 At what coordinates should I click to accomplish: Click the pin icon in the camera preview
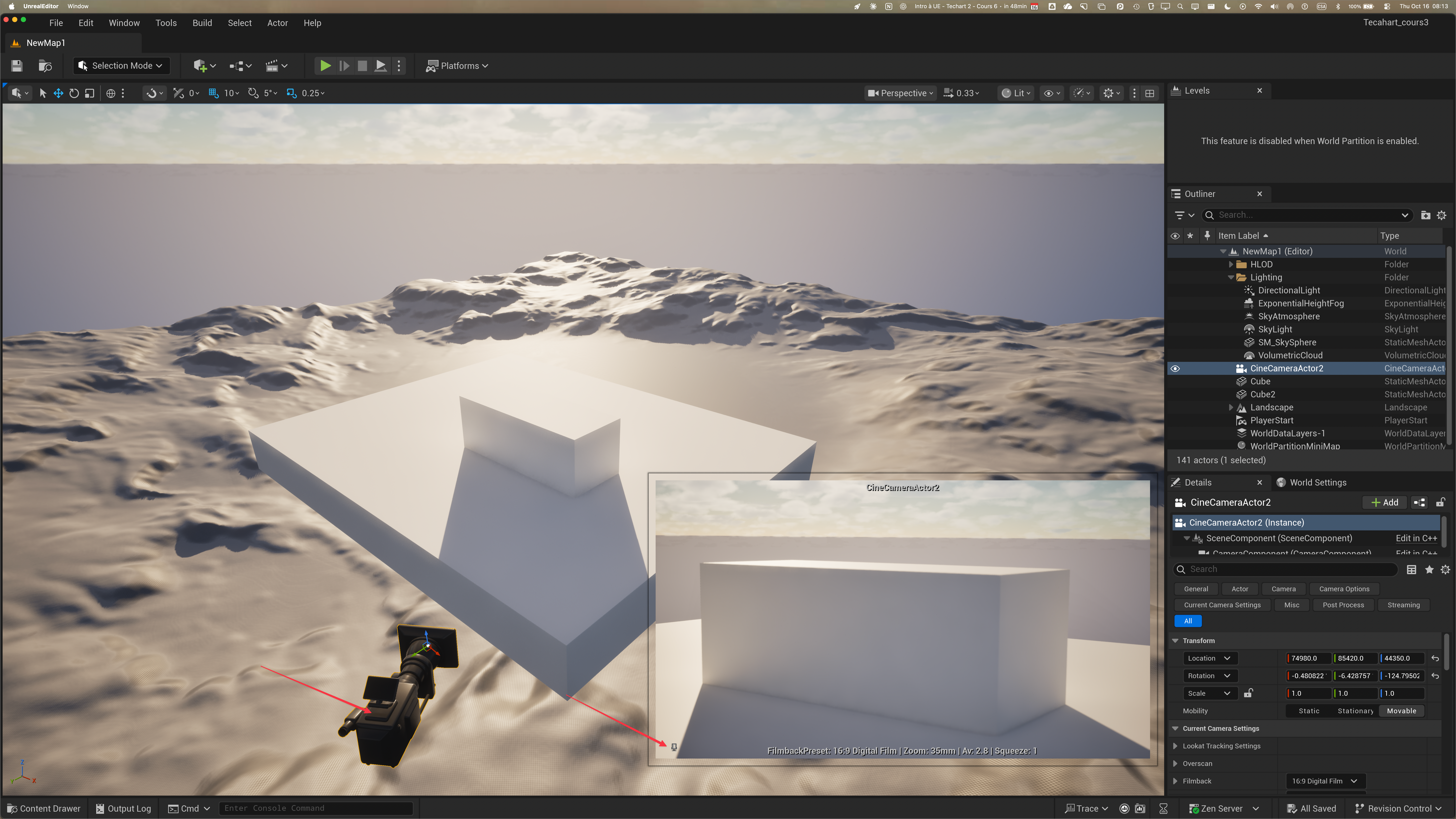(674, 747)
